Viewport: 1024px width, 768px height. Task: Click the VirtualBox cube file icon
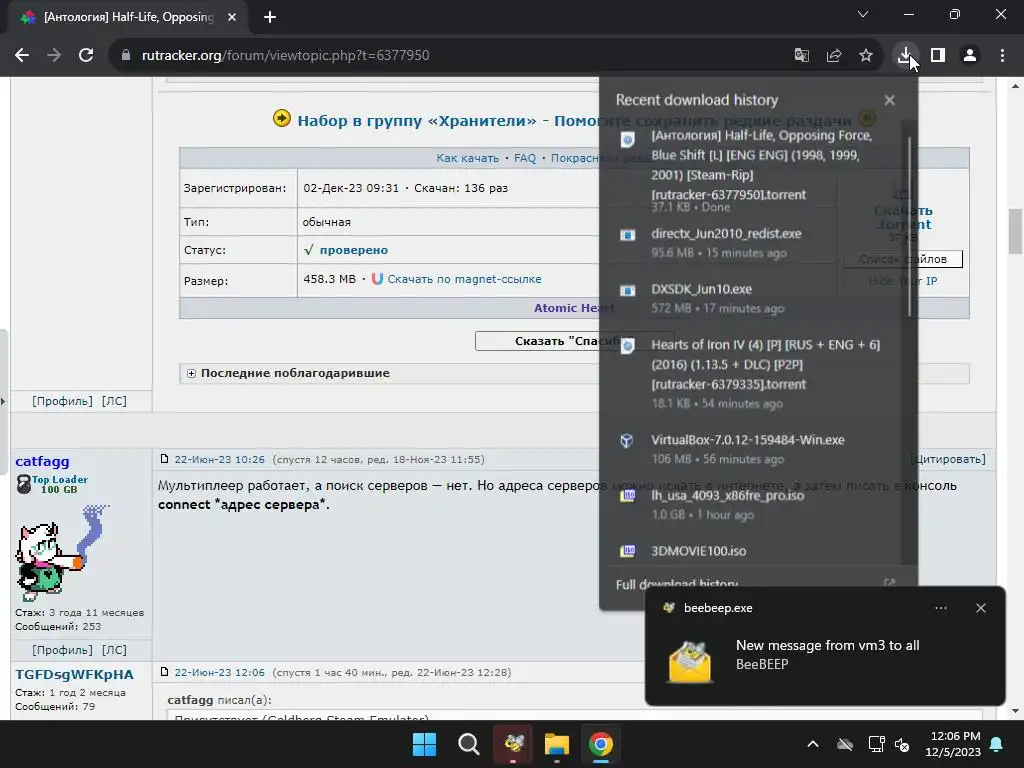click(627, 441)
